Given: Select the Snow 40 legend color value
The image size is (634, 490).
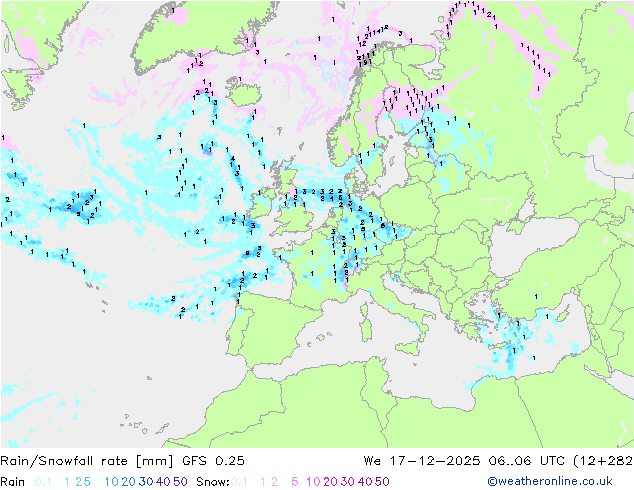Looking at the screenshot, I should tap(365, 482).
